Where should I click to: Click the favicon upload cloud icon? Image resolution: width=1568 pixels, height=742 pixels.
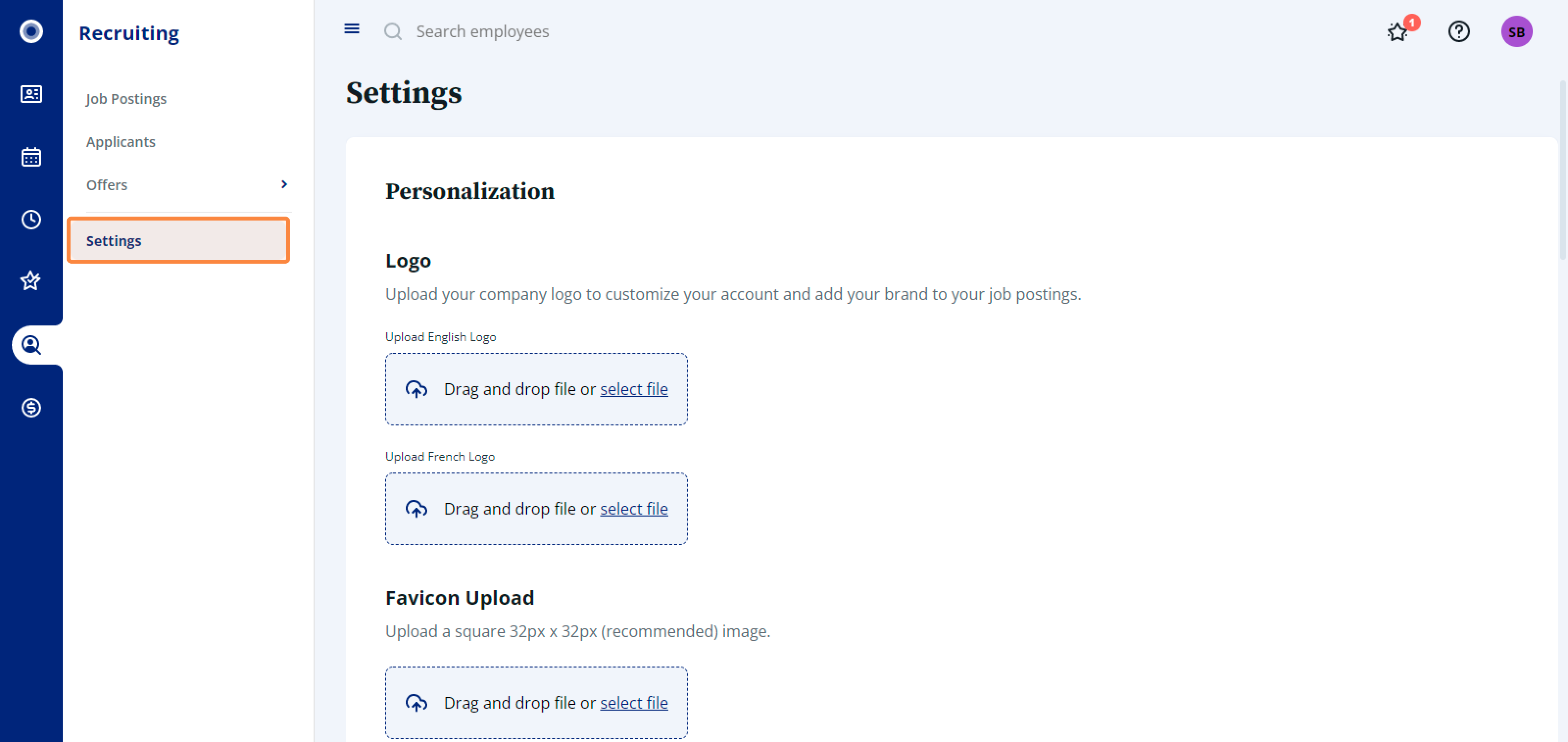pyautogui.click(x=416, y=702)
